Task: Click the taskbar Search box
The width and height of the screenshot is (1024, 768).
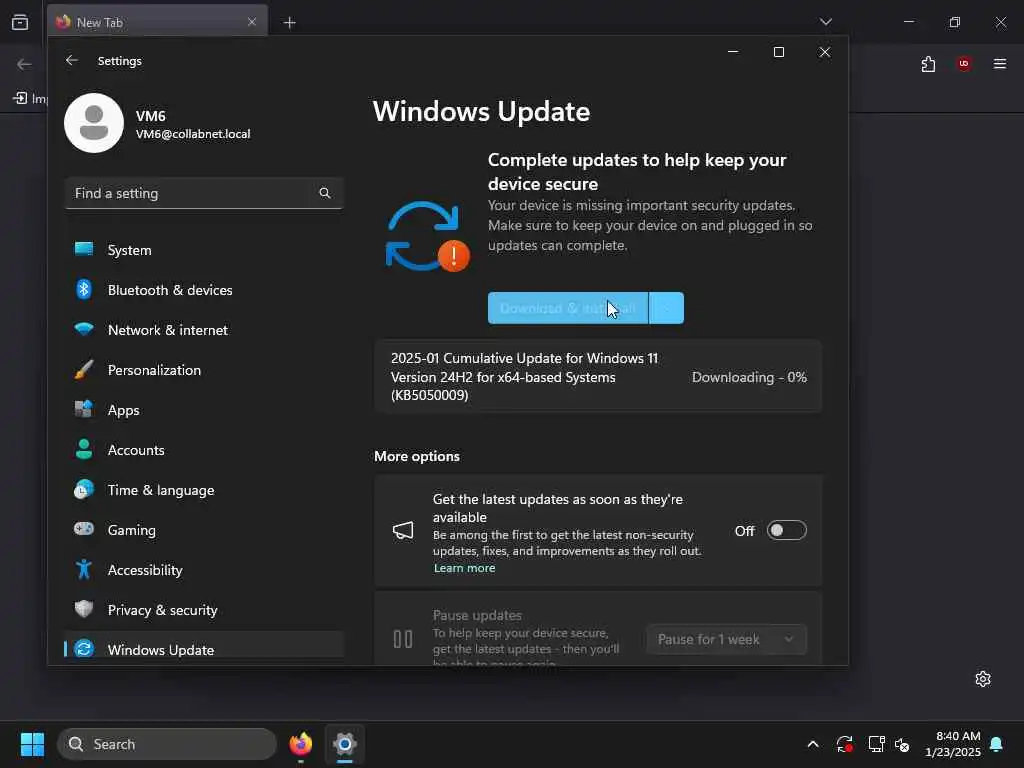Action: point(167,744)
